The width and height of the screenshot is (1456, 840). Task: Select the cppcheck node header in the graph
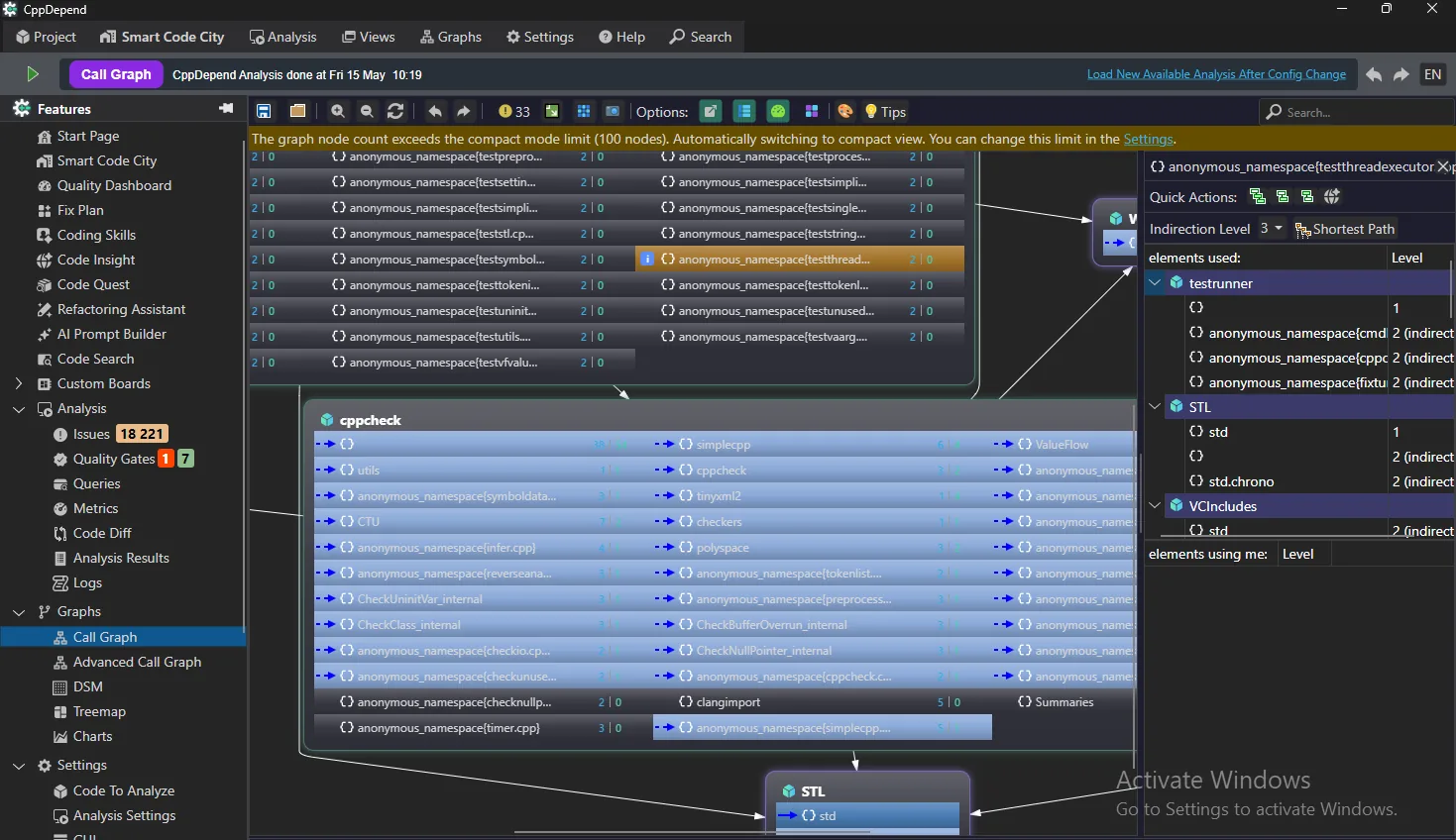(371, 420)
